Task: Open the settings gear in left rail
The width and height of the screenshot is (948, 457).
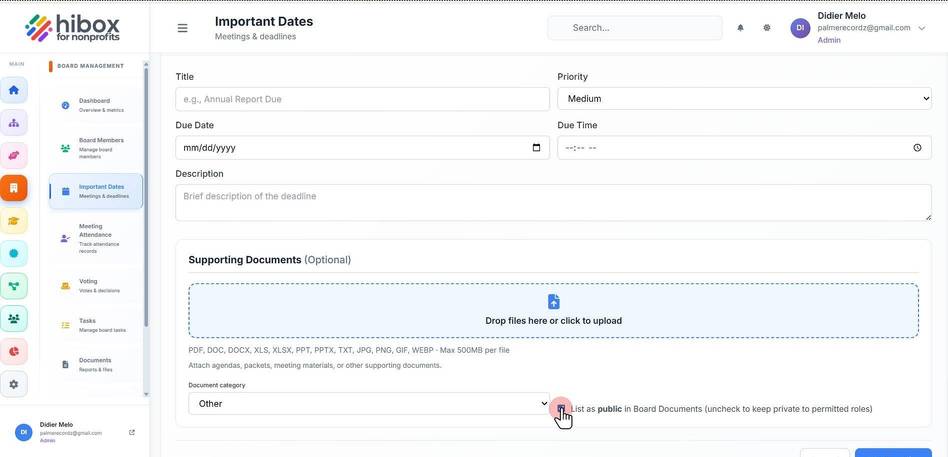Action: pos(14,384)
